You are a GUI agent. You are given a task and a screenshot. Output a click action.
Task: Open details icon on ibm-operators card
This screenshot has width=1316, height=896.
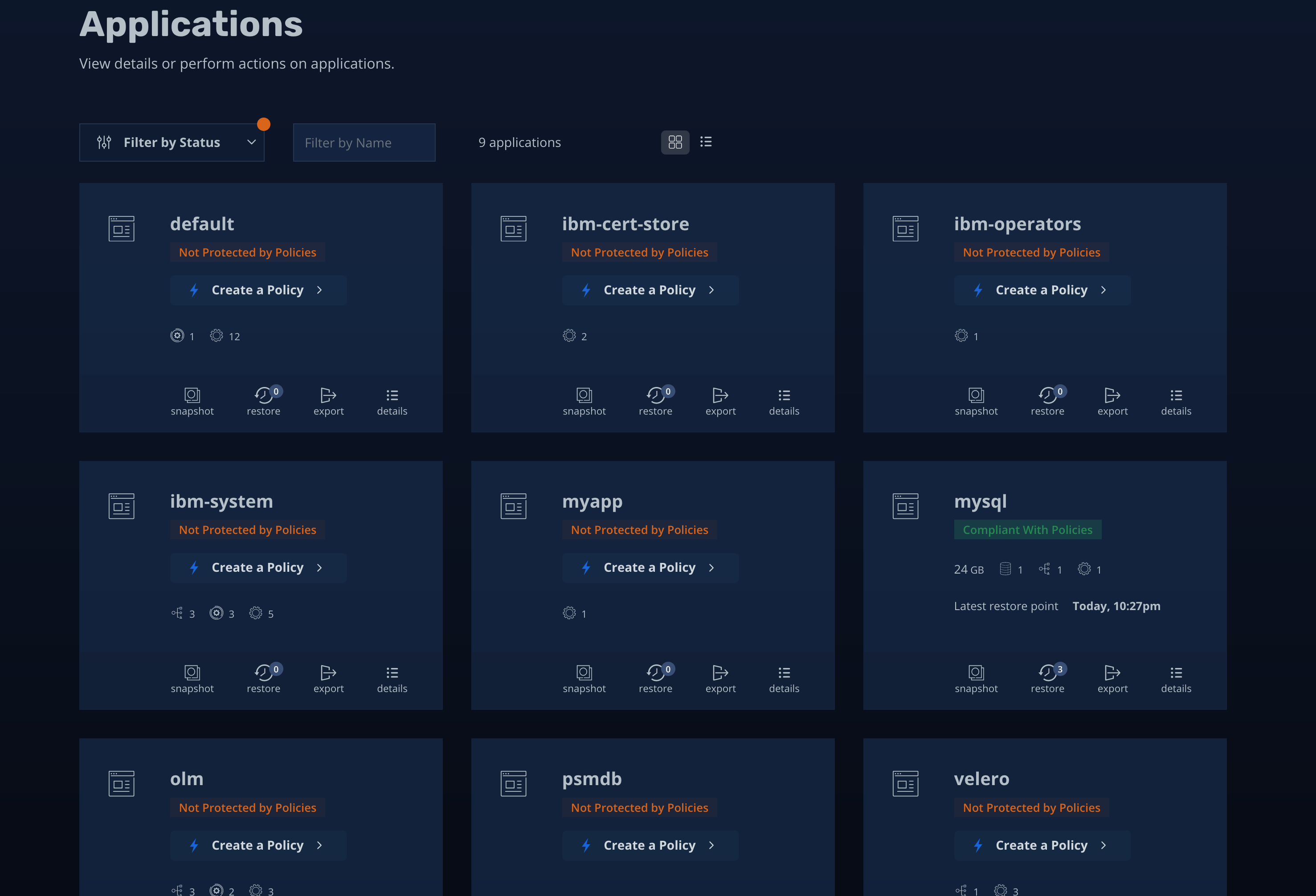pyautogui.click(x=1176, y=395)
